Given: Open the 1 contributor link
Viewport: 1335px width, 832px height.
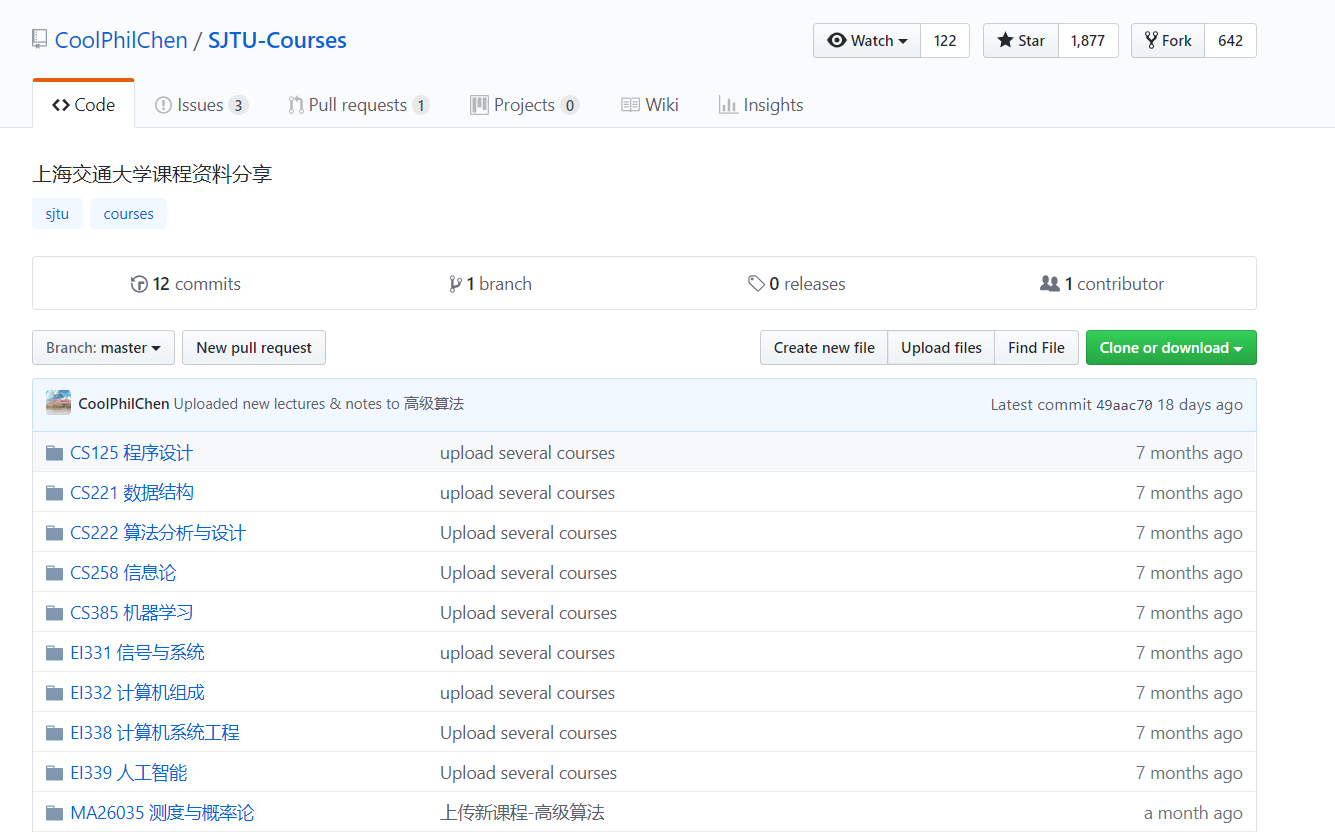Looking at the screenshot, I should [x=1102, y=284].
